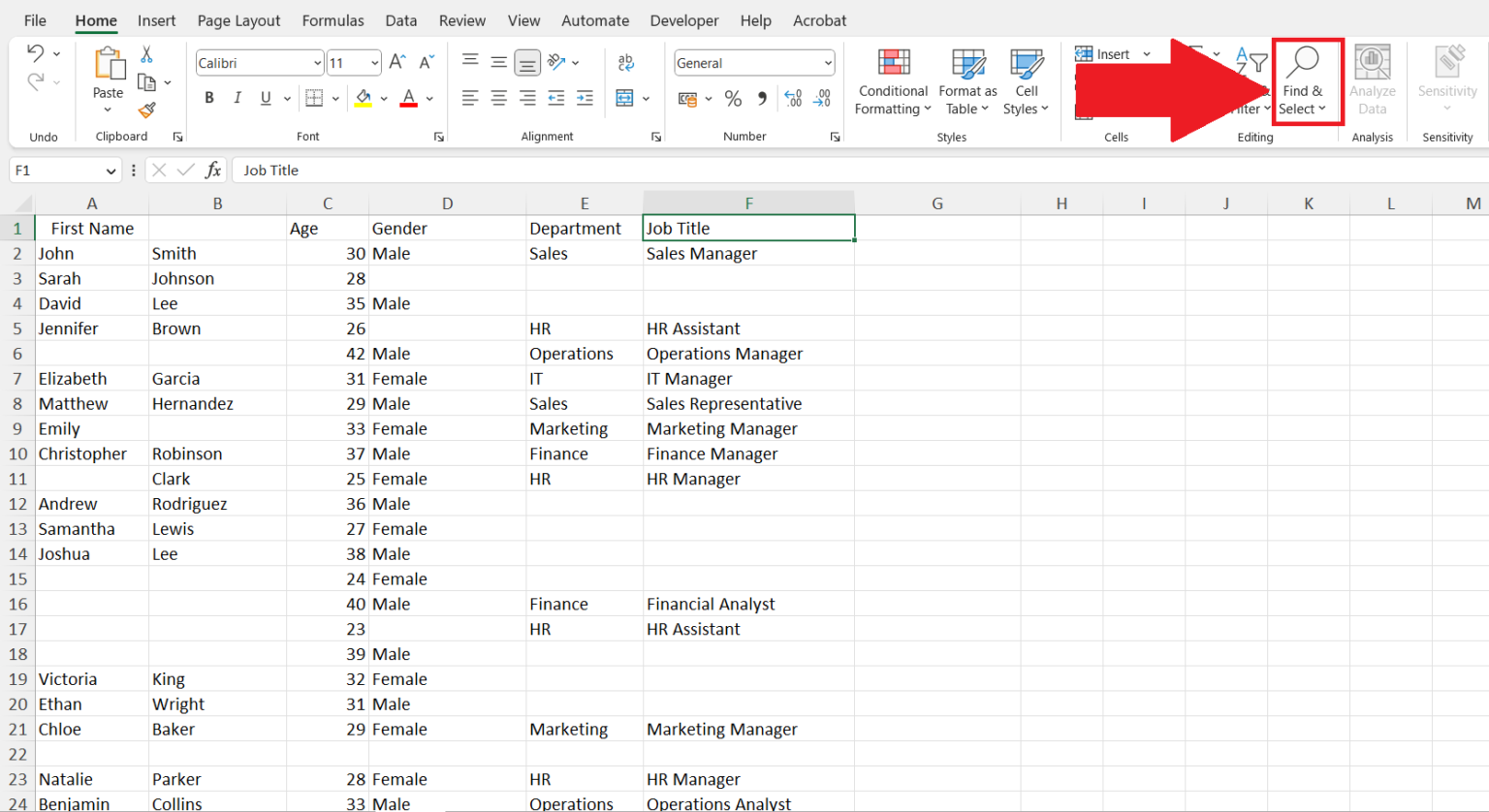Click the Merge & Center icon
The height and width of the screenshot is (812, 1489).
click(624, 98)
